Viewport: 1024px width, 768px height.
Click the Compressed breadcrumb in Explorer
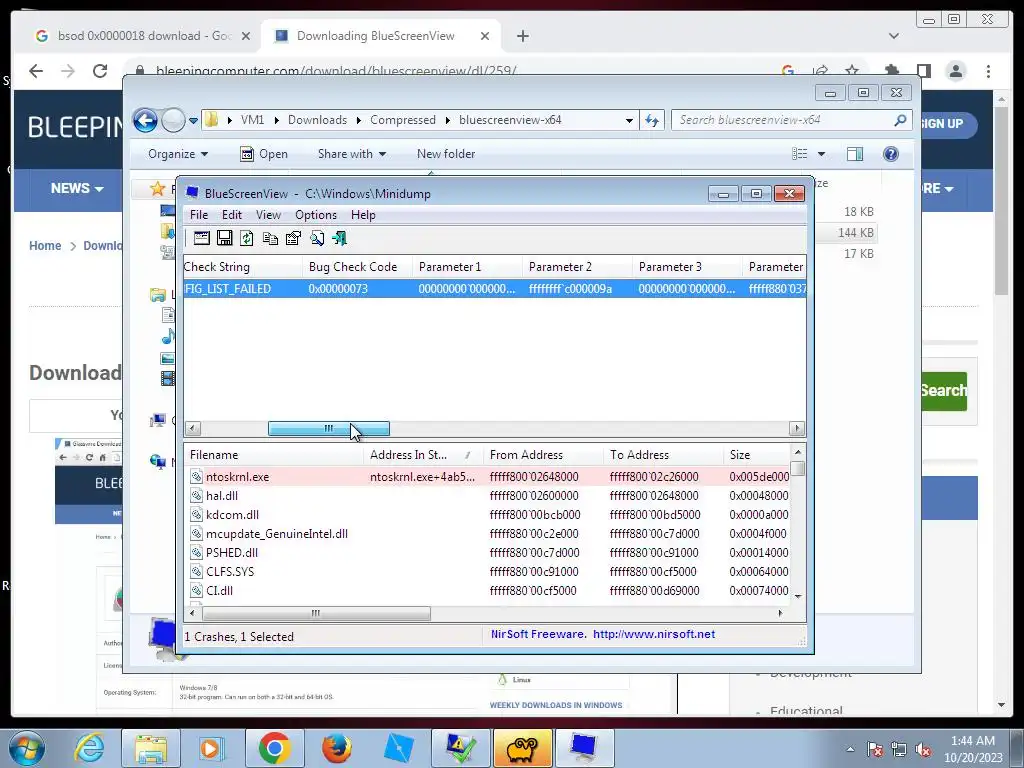pyautogui.click(x=403, y=120)
